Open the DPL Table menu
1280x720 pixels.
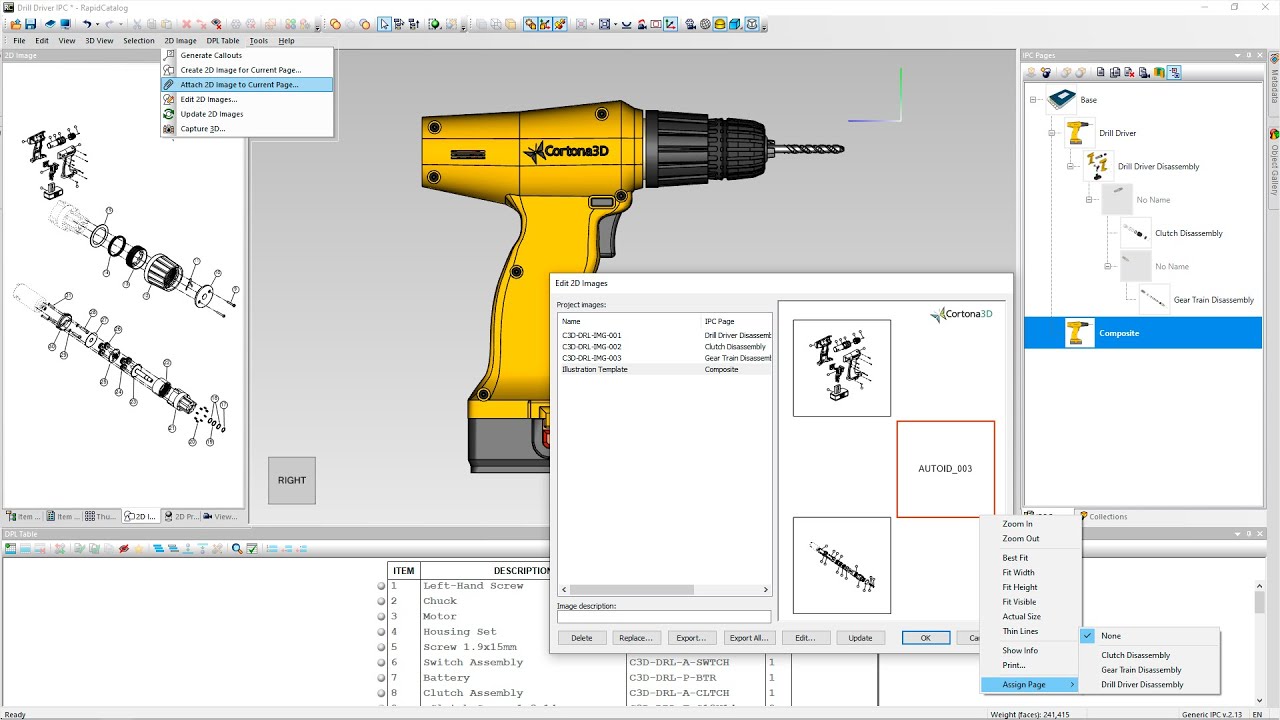[x=223, y=41]
